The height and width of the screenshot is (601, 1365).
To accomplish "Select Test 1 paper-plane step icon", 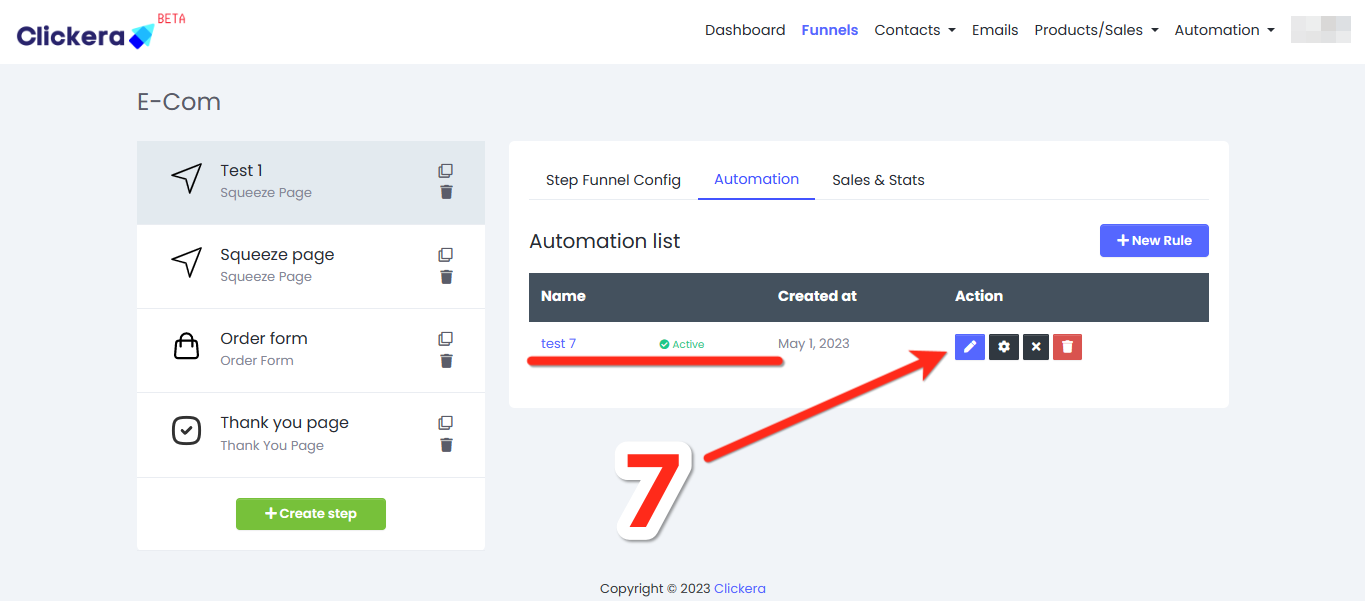I will click(187, 179).
